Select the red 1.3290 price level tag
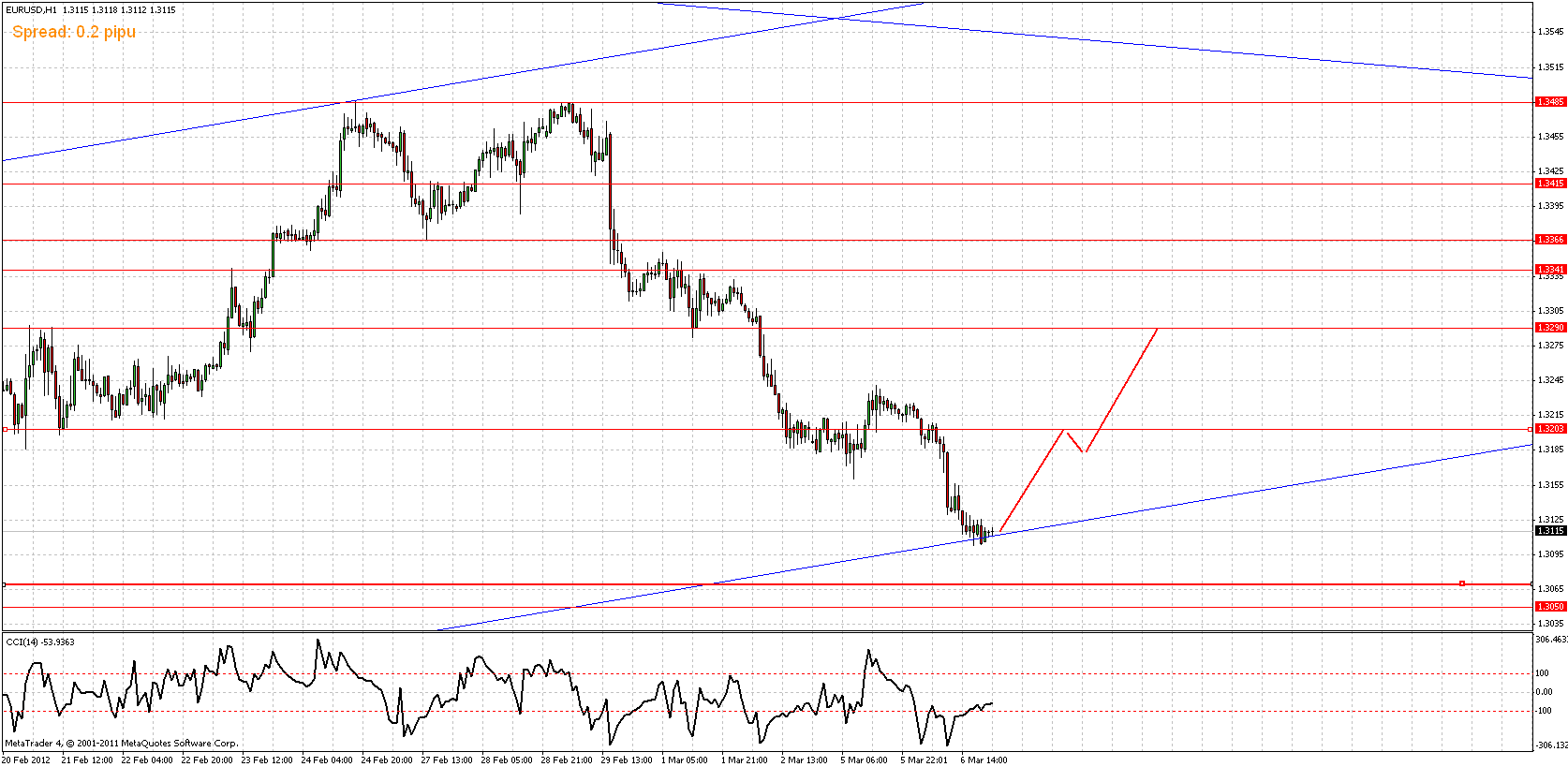The width and height of the screenshot is (1568, 767). pos(1550,328)
